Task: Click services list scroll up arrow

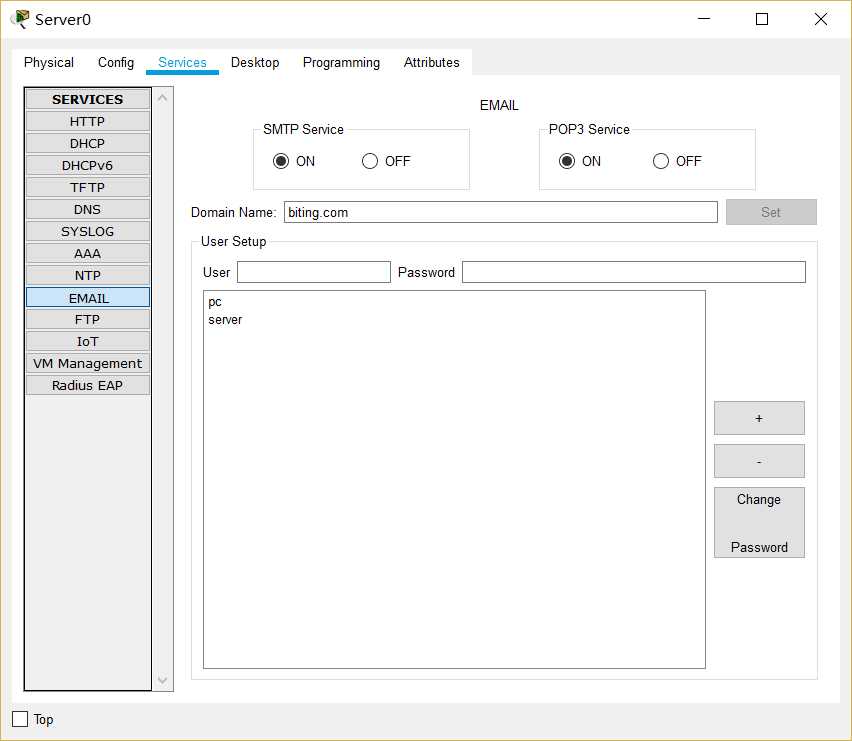Action: [x=162, y=98]
